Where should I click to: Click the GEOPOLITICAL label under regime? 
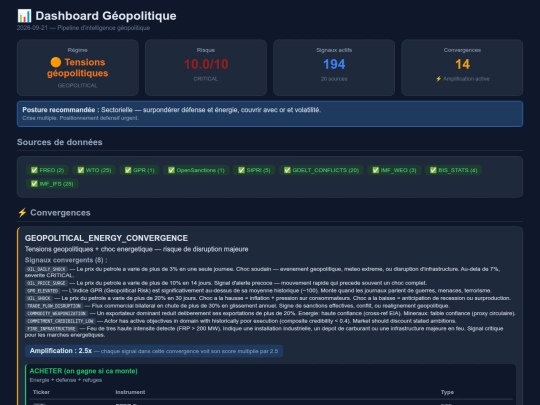(77, 85)
